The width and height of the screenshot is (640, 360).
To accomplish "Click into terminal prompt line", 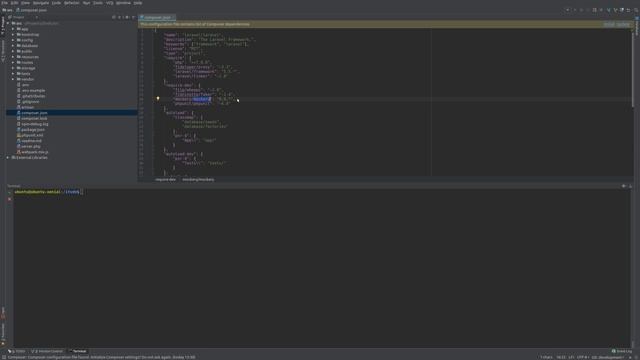I will (x=49, y=192).
